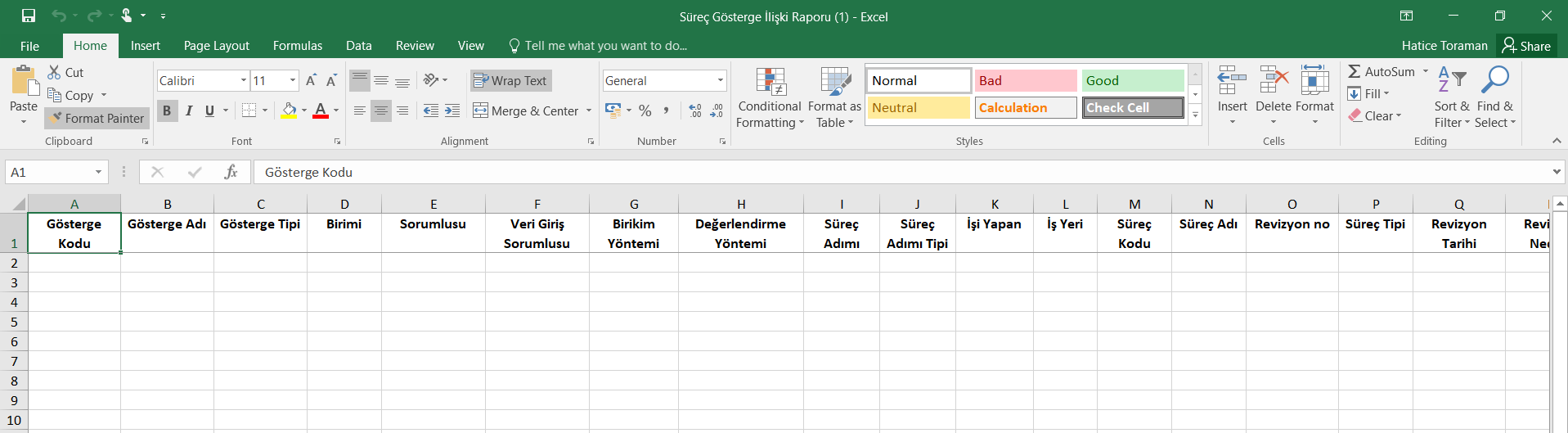Open the font name dropdown
Viewport: 1568px width, 433px height.
coord(244,80)
